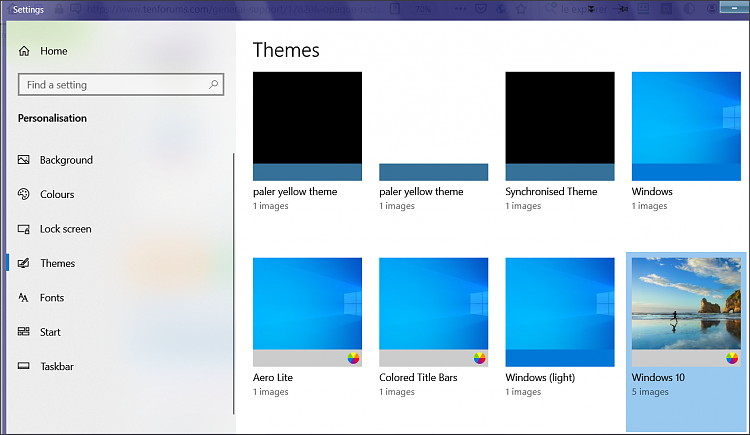
Task: Click the Fonts icon
Action: [23, 298]
